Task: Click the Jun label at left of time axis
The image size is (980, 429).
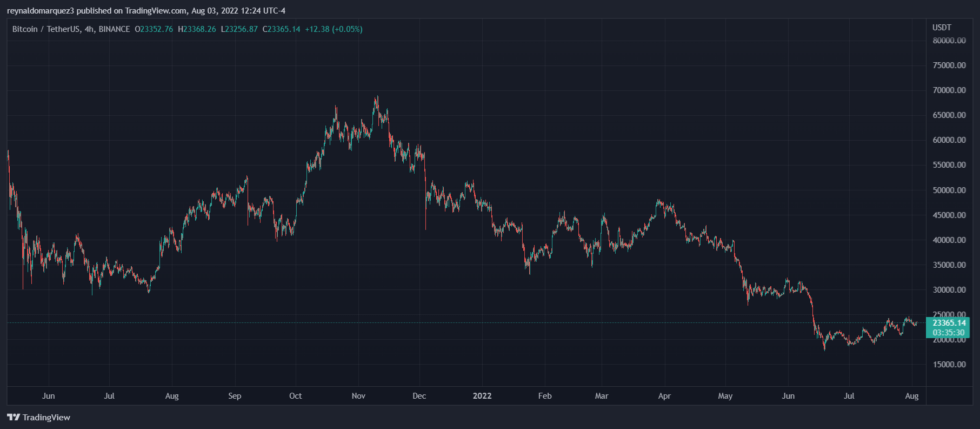Action: [48, 396]
